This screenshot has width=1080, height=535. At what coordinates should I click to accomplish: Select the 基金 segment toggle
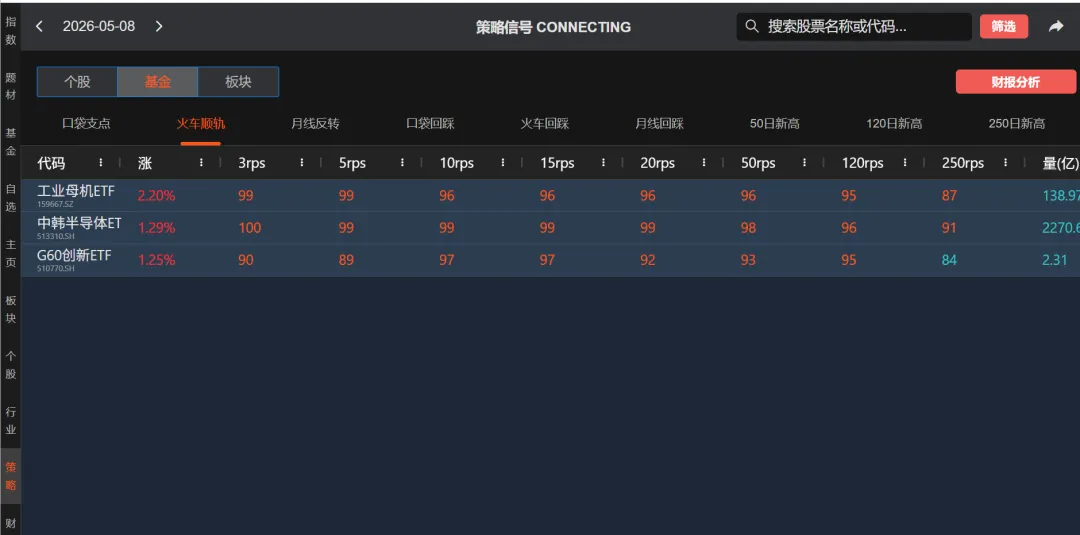point(158,82)
